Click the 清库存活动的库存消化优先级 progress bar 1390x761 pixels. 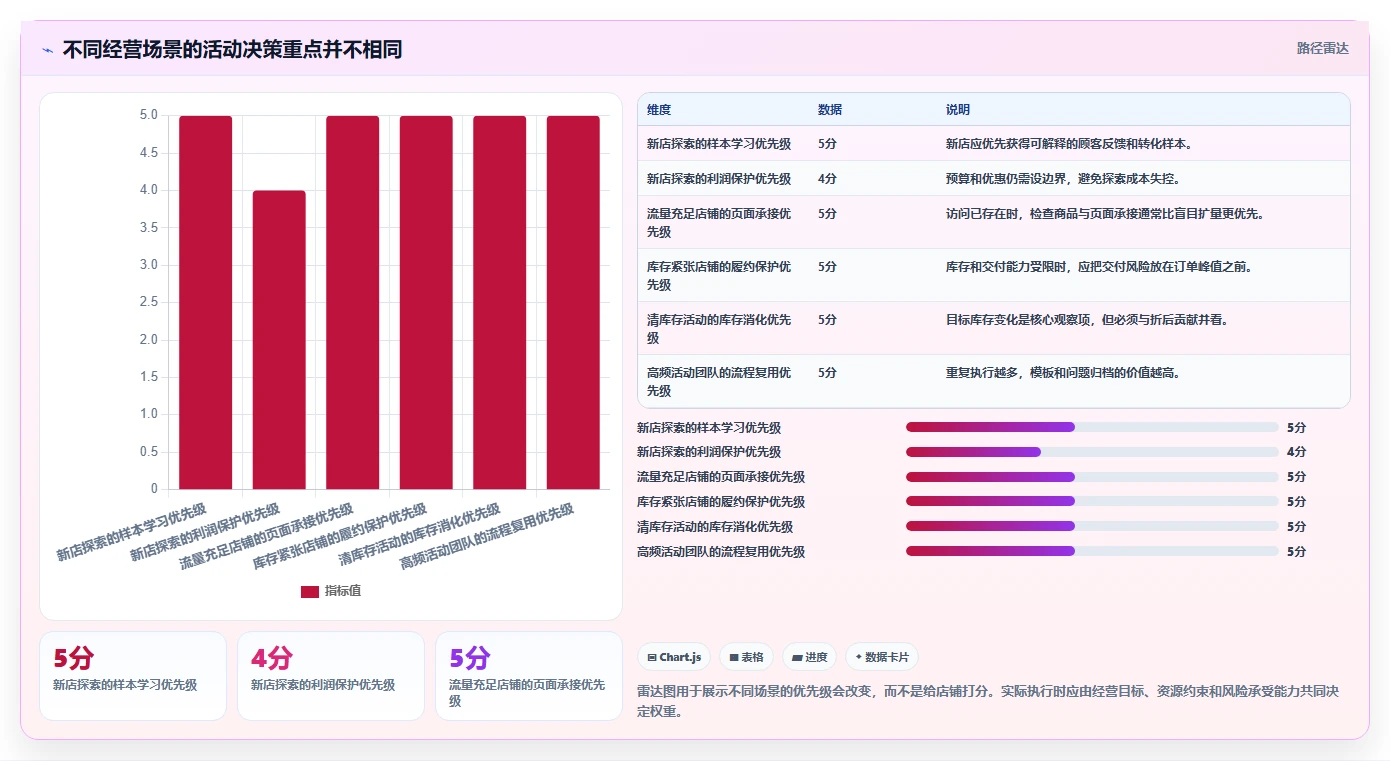(x=1092, y=526)
